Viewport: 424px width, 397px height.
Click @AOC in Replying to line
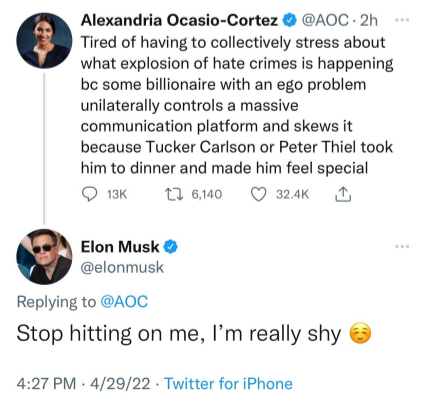click(x=124, y=302)
